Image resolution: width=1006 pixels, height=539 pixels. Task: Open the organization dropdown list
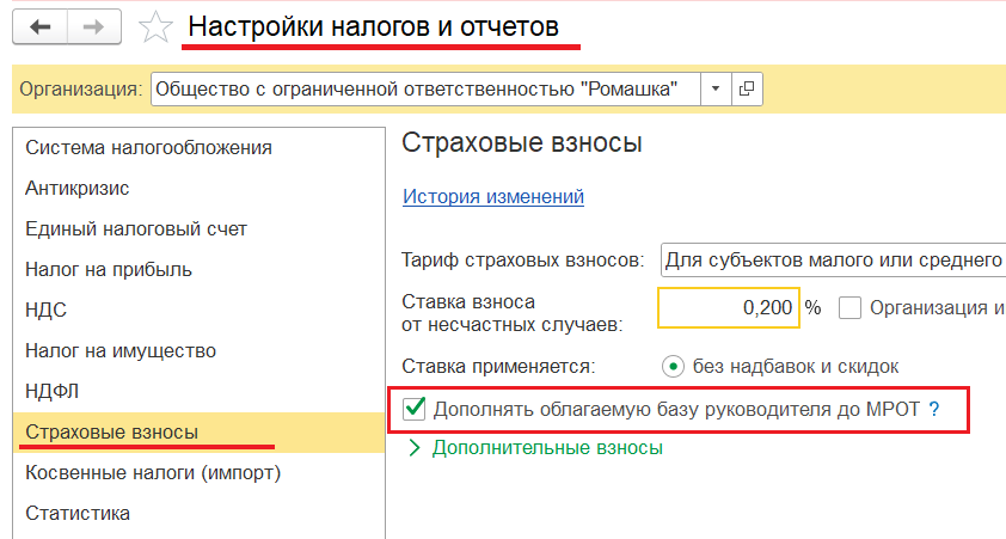[x=715, y=89]
